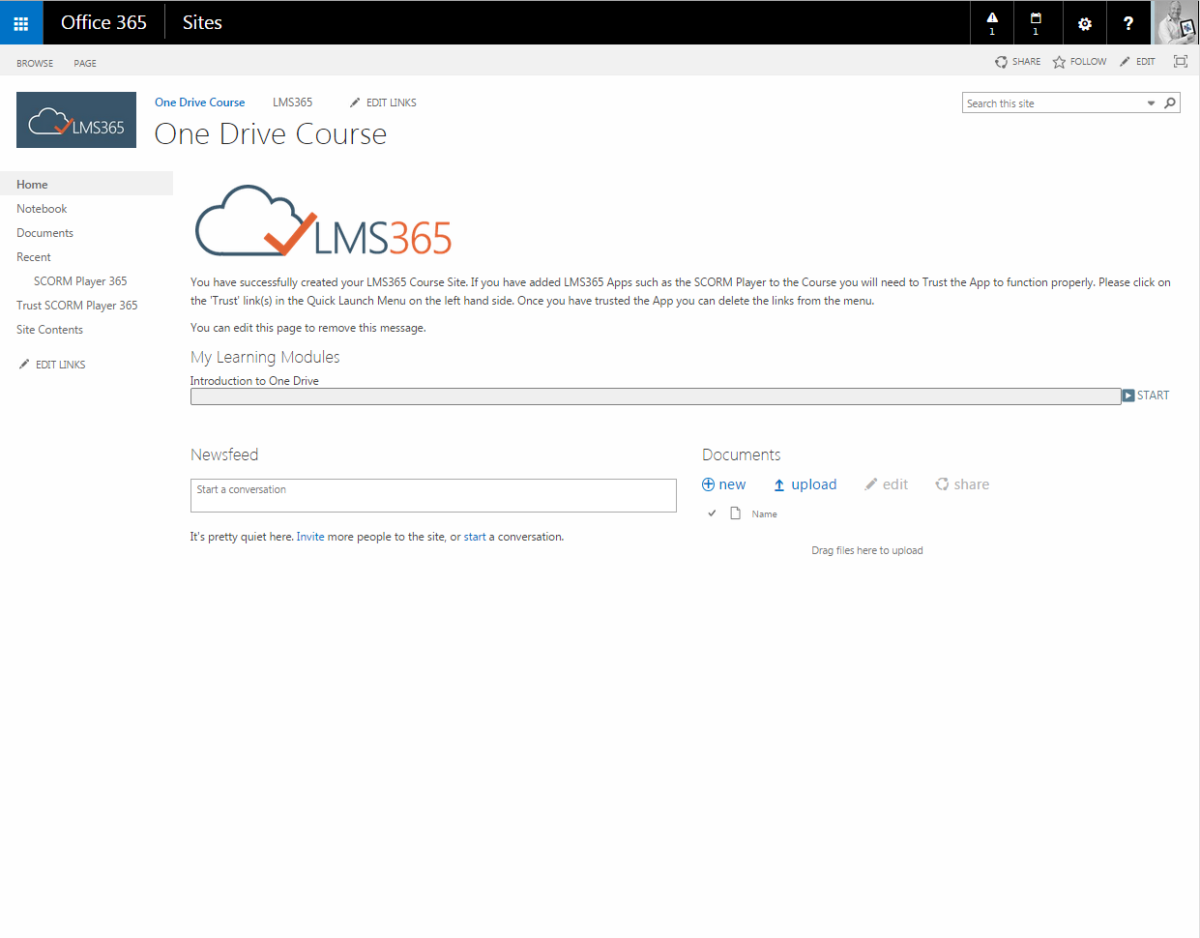This screenshot has width=1200, height=938.
Task: Toggle the select-all checkmark in Documents
Action: click(712, 514)
